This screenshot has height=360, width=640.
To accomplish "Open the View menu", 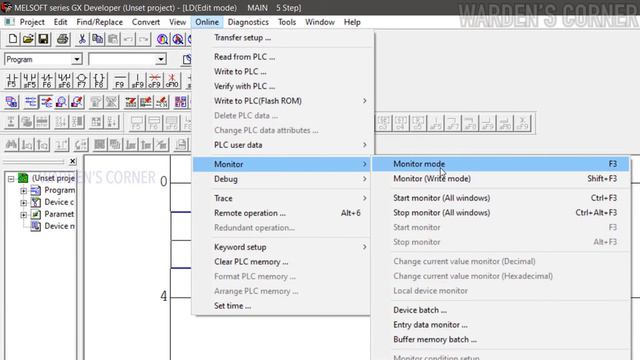I will click(x=178, y=22).
